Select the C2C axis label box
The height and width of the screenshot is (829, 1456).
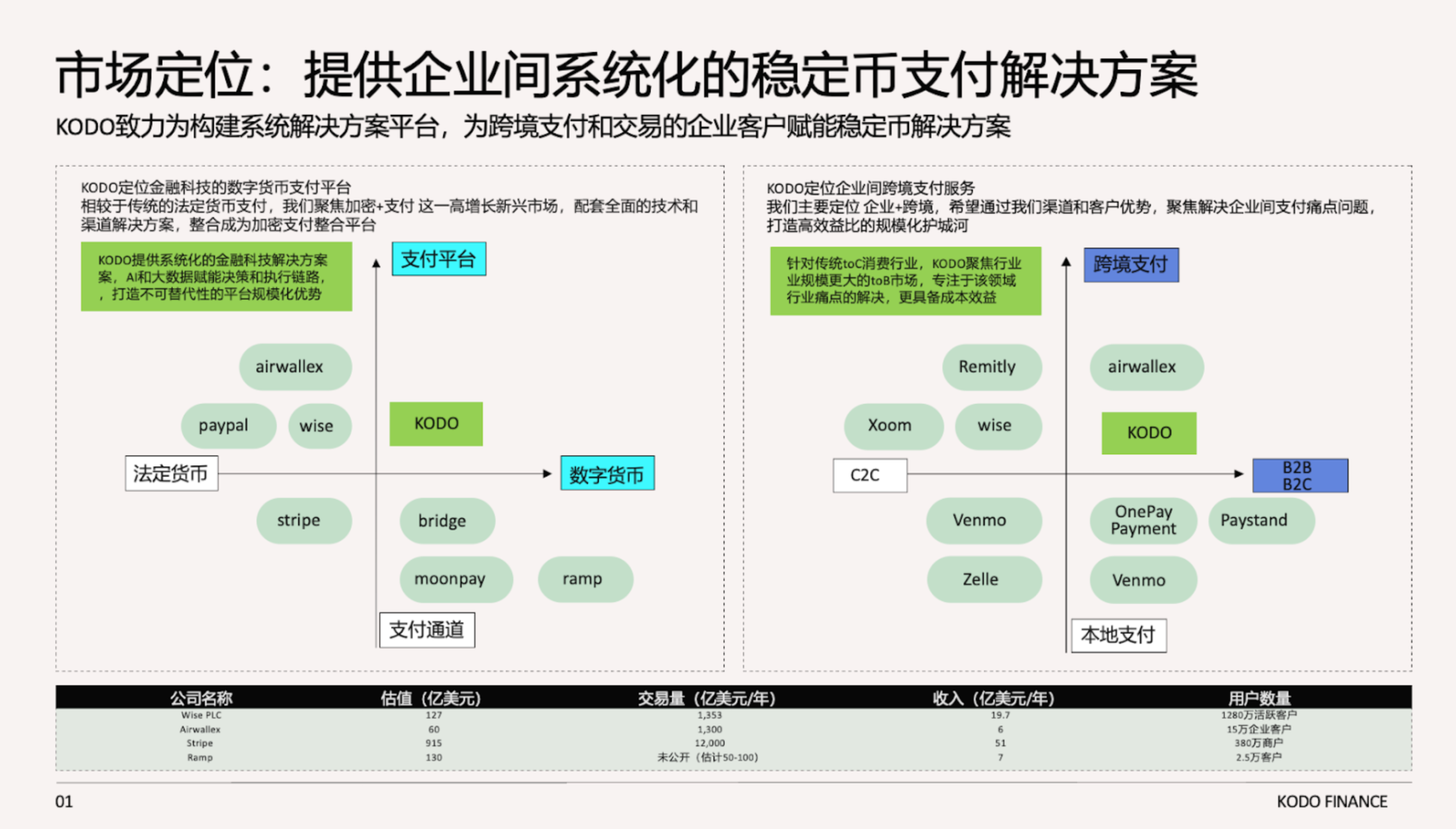tap(869, 476)
